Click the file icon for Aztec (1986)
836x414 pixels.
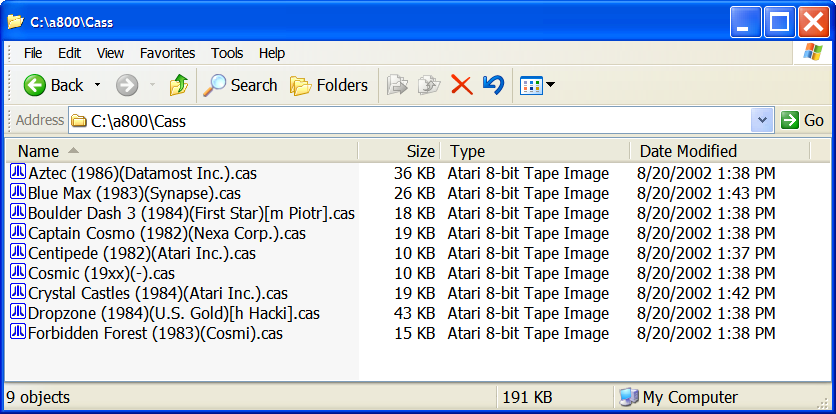[x=17, y=173]
